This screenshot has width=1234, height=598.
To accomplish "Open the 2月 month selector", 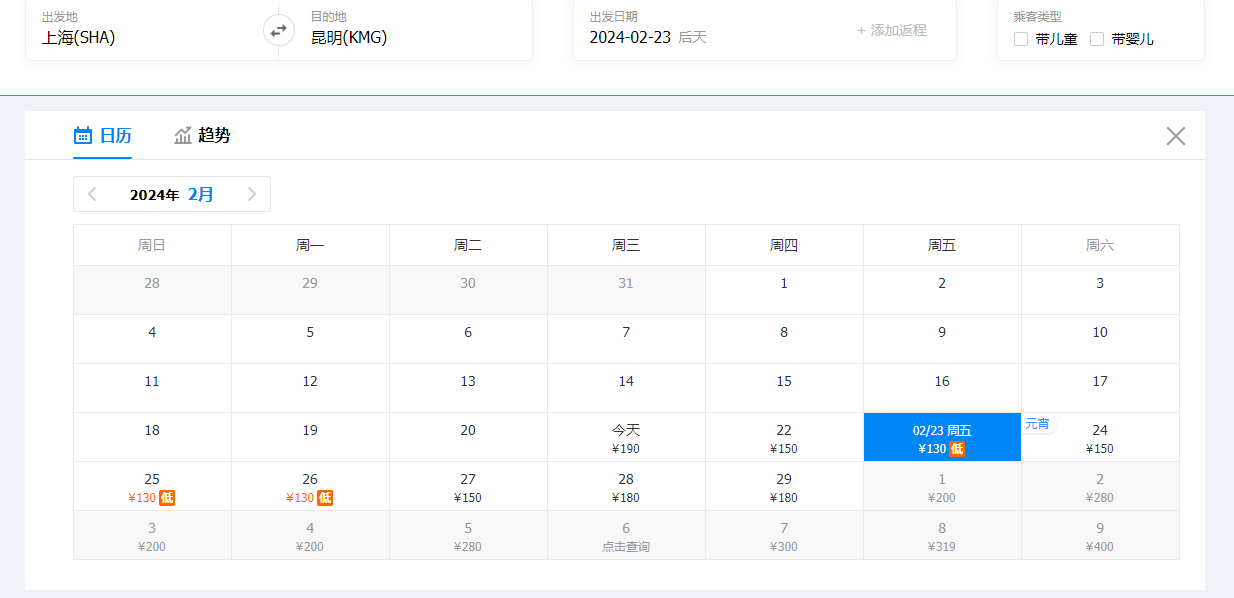I will pos(201,194).
